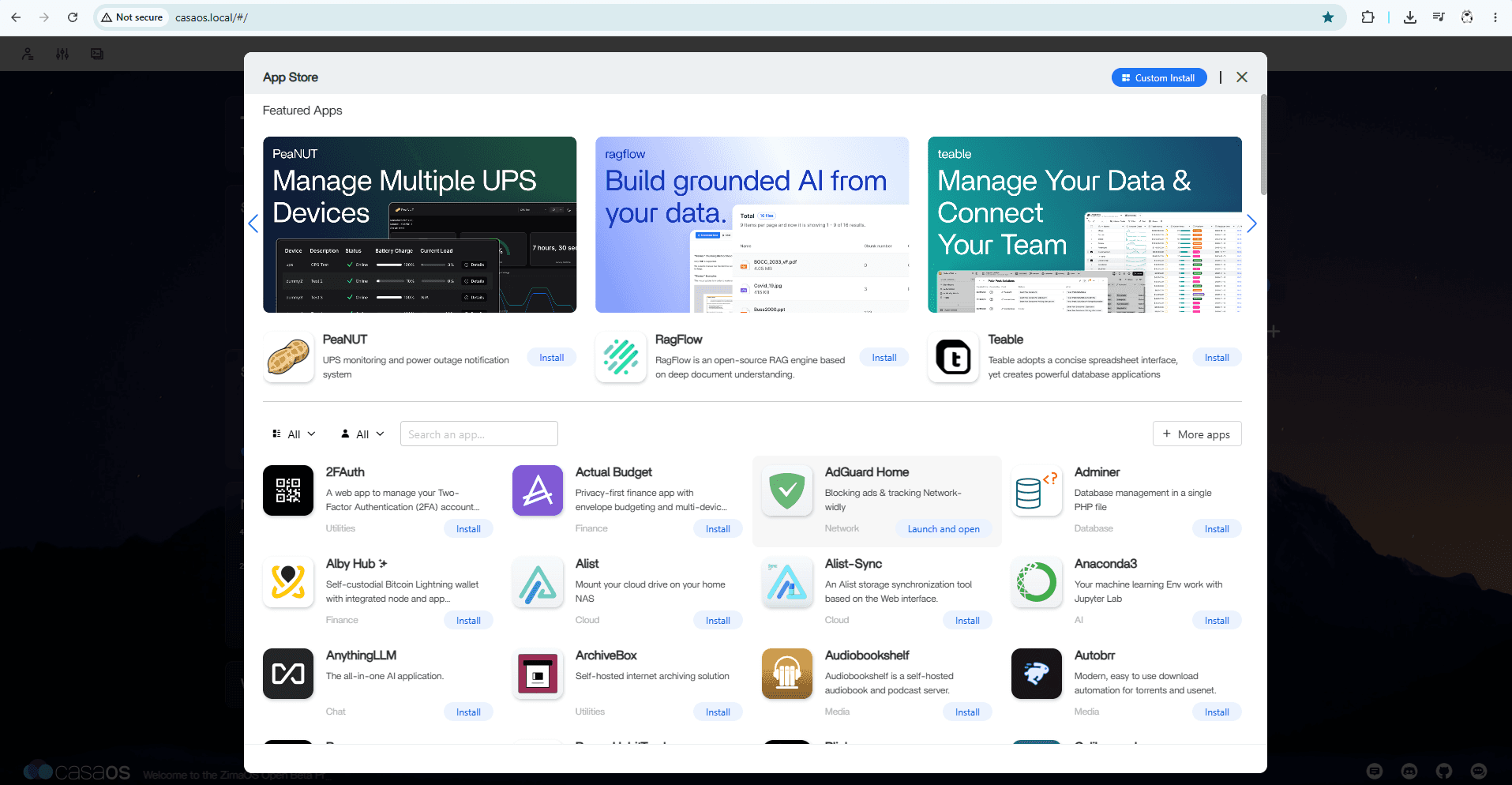Open the Audiobookshelf app icon
The width and height of the screenshot is (1512, 785).
pyautogui.click(x=787, y=674)
